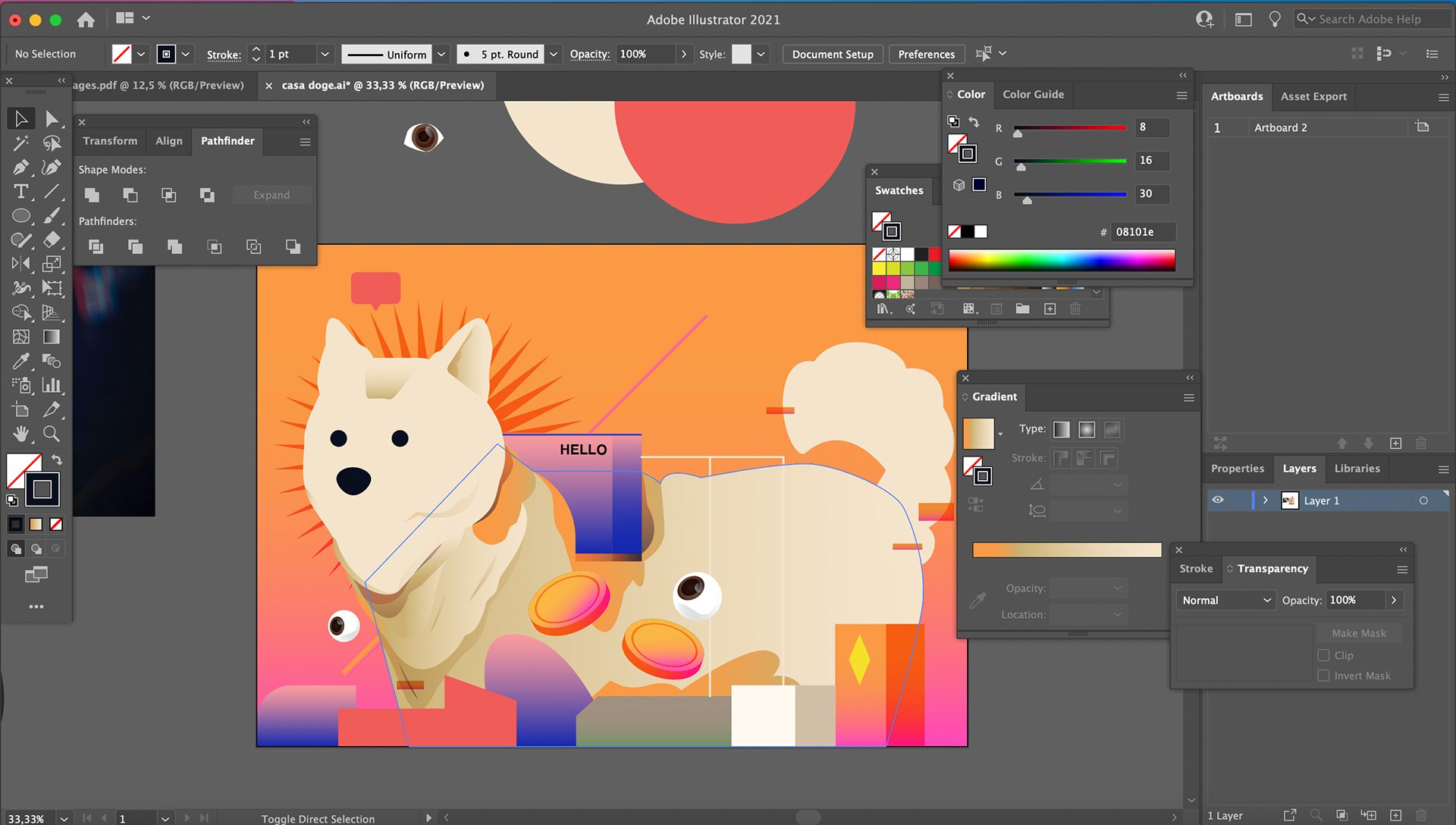The width and height of the screenshot is (1456, 825).
Task: Select the Hand tool
Action: (x=20, y=434)
